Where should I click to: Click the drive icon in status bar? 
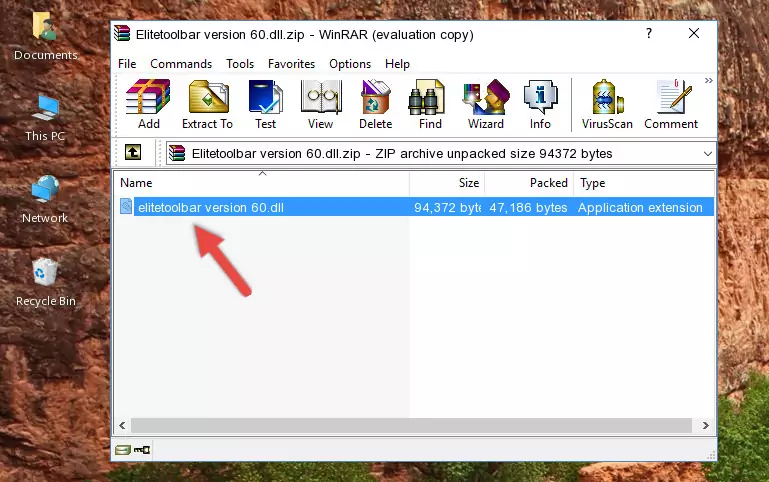coord(123,449)
